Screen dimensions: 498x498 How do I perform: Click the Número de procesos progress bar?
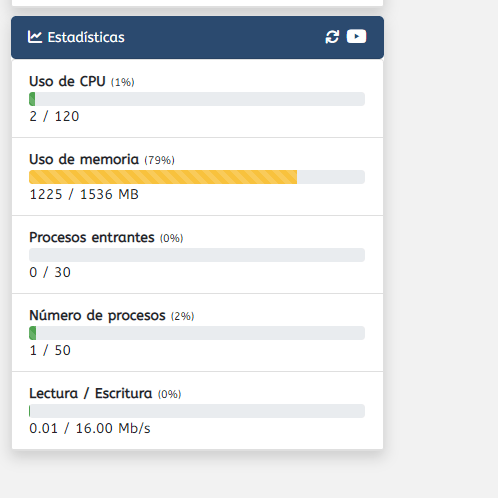(197, 333)
